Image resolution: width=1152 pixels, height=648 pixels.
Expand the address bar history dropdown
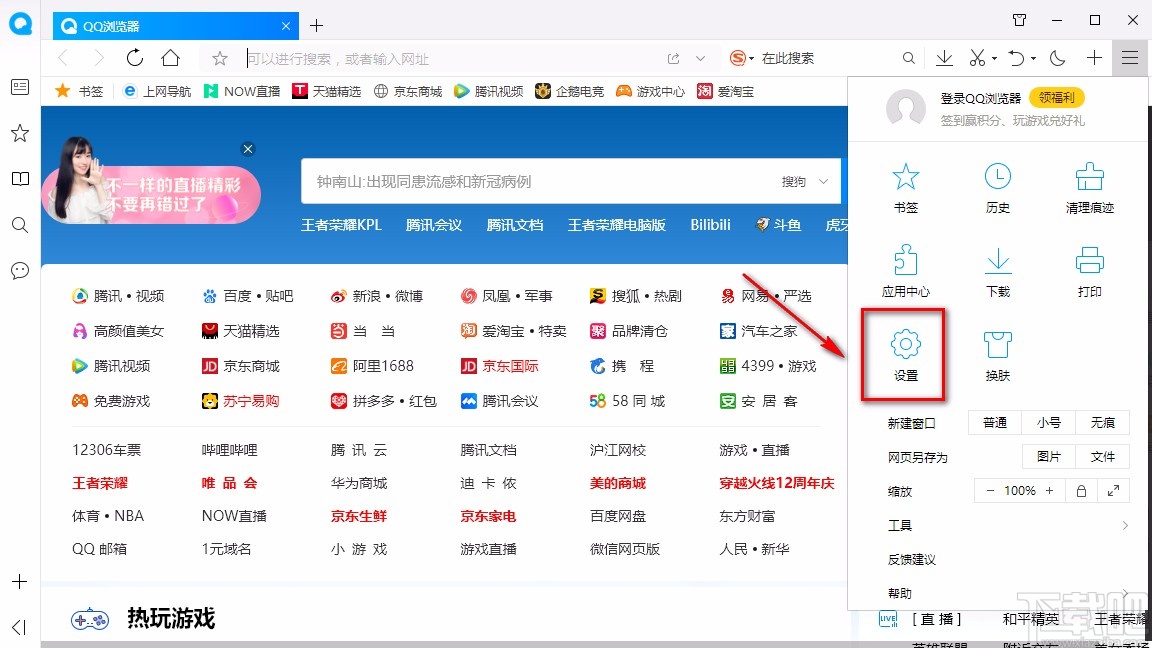pos(700,59)
